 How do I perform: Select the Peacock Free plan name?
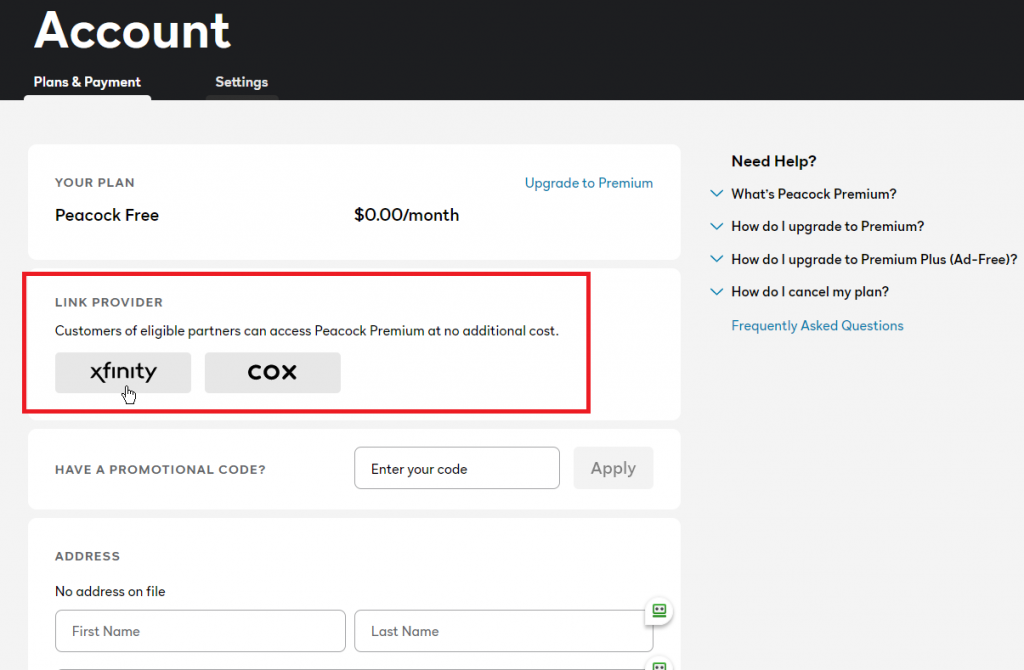(107, 215)
